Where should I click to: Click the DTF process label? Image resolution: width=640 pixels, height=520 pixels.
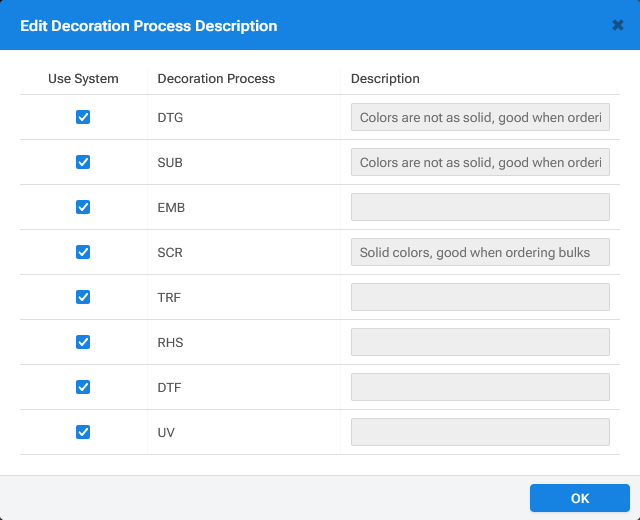click(x=169, y=387)
